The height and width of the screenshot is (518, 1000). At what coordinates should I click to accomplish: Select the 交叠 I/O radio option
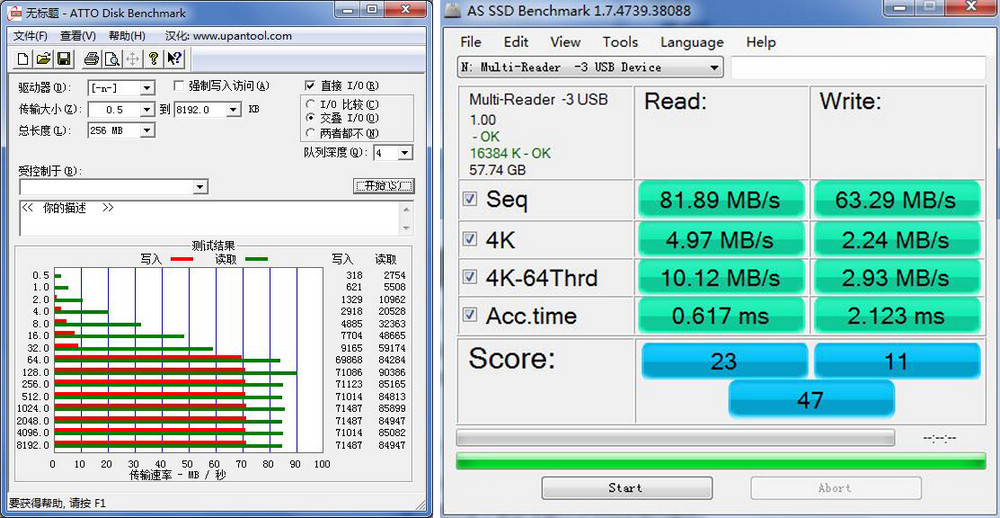coord(311,118)
